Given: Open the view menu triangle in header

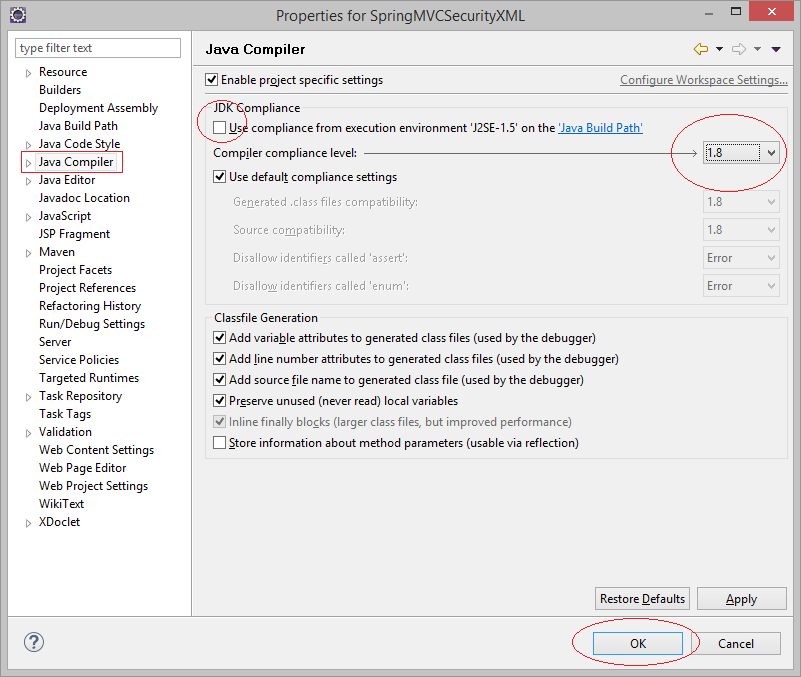Looking at the screenshot, I should click(x=776, y=49).
